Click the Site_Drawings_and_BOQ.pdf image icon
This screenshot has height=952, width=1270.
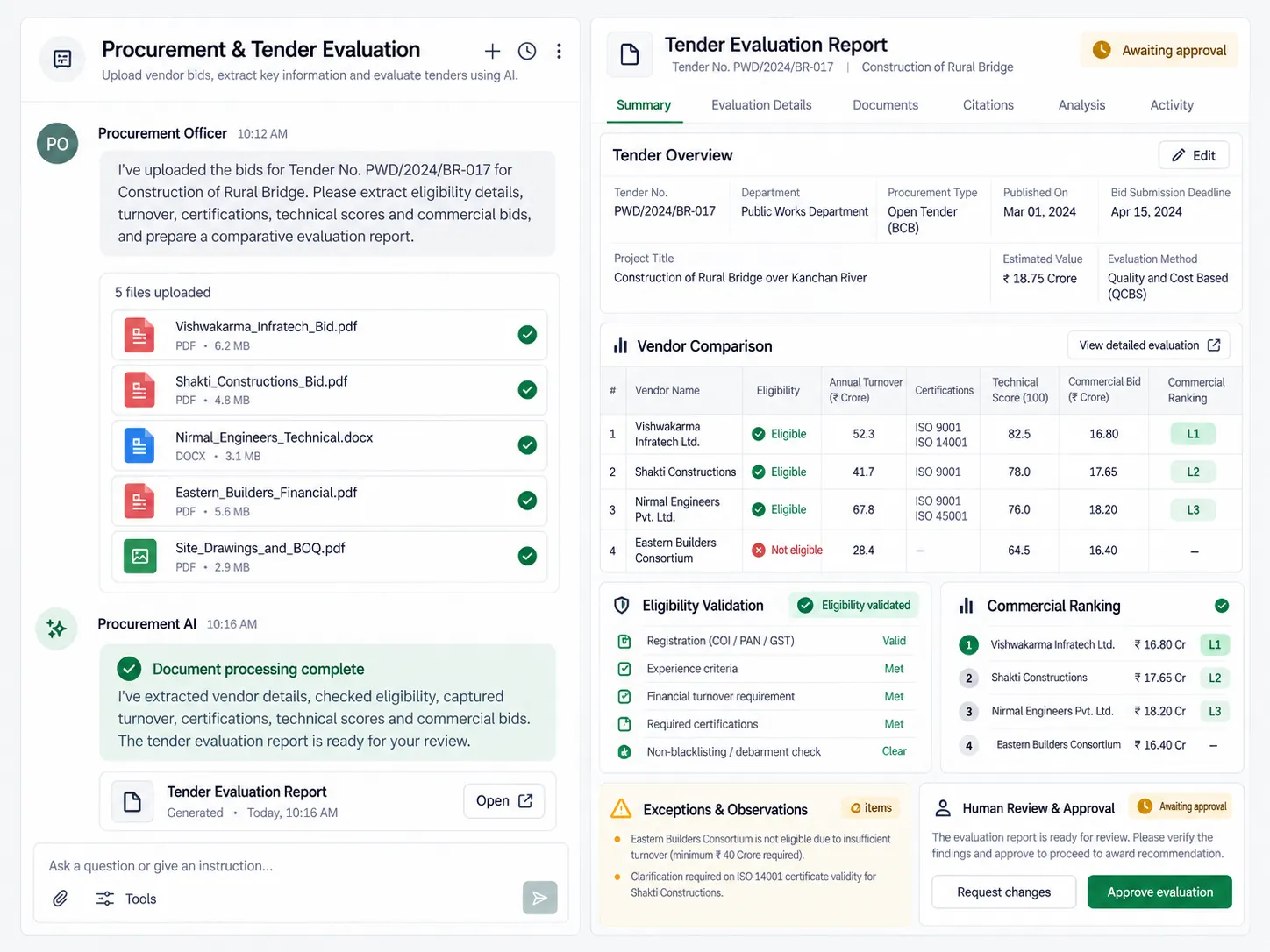point(139,556)
